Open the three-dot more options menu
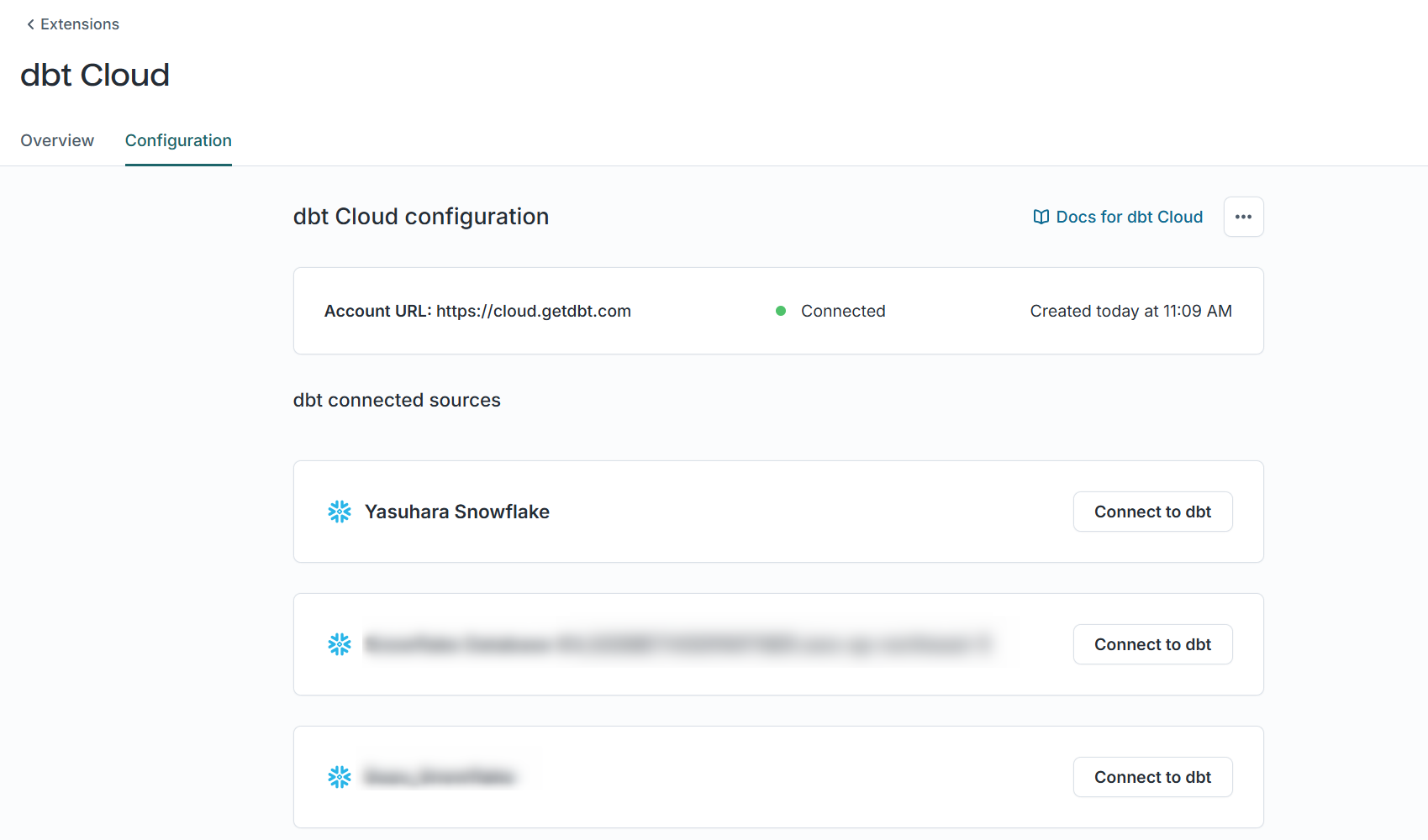 pos(1244,217)
